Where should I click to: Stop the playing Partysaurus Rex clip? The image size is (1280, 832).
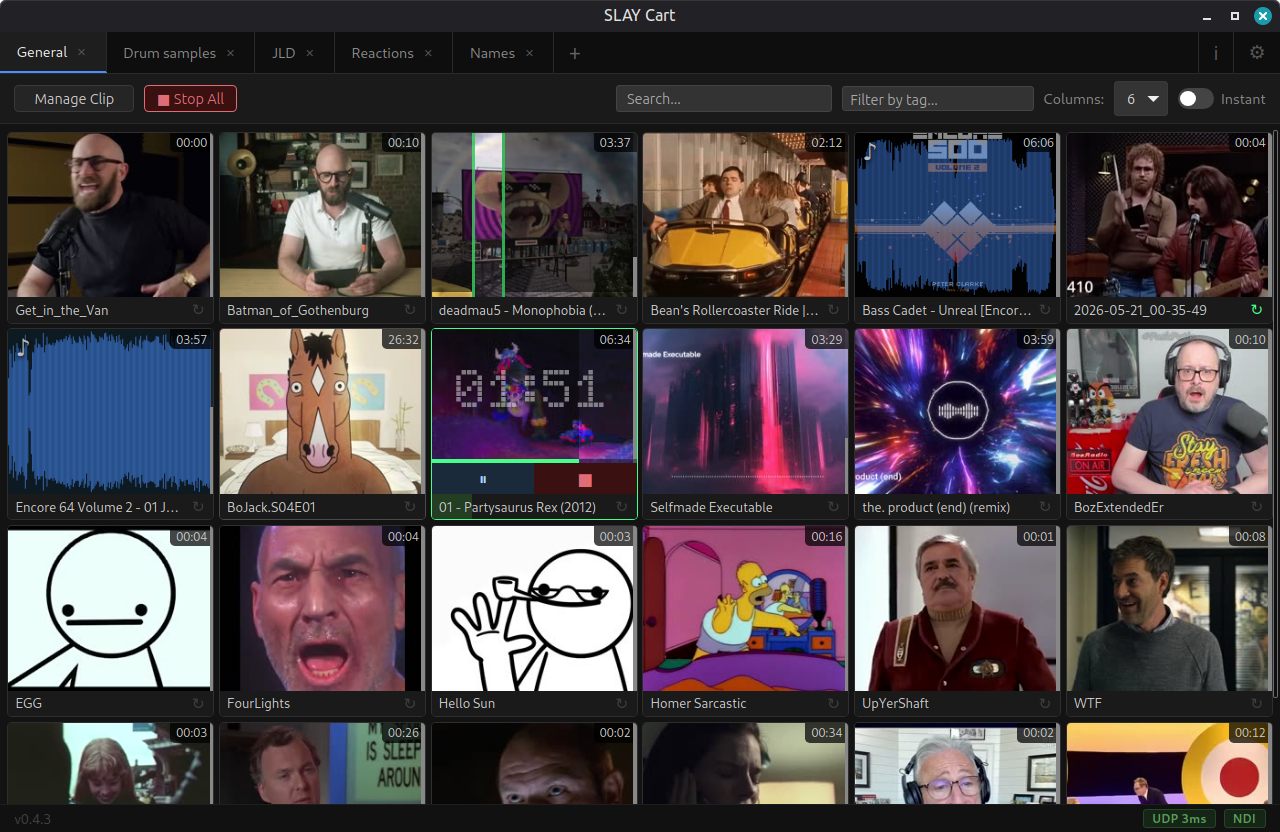(585, 480)
